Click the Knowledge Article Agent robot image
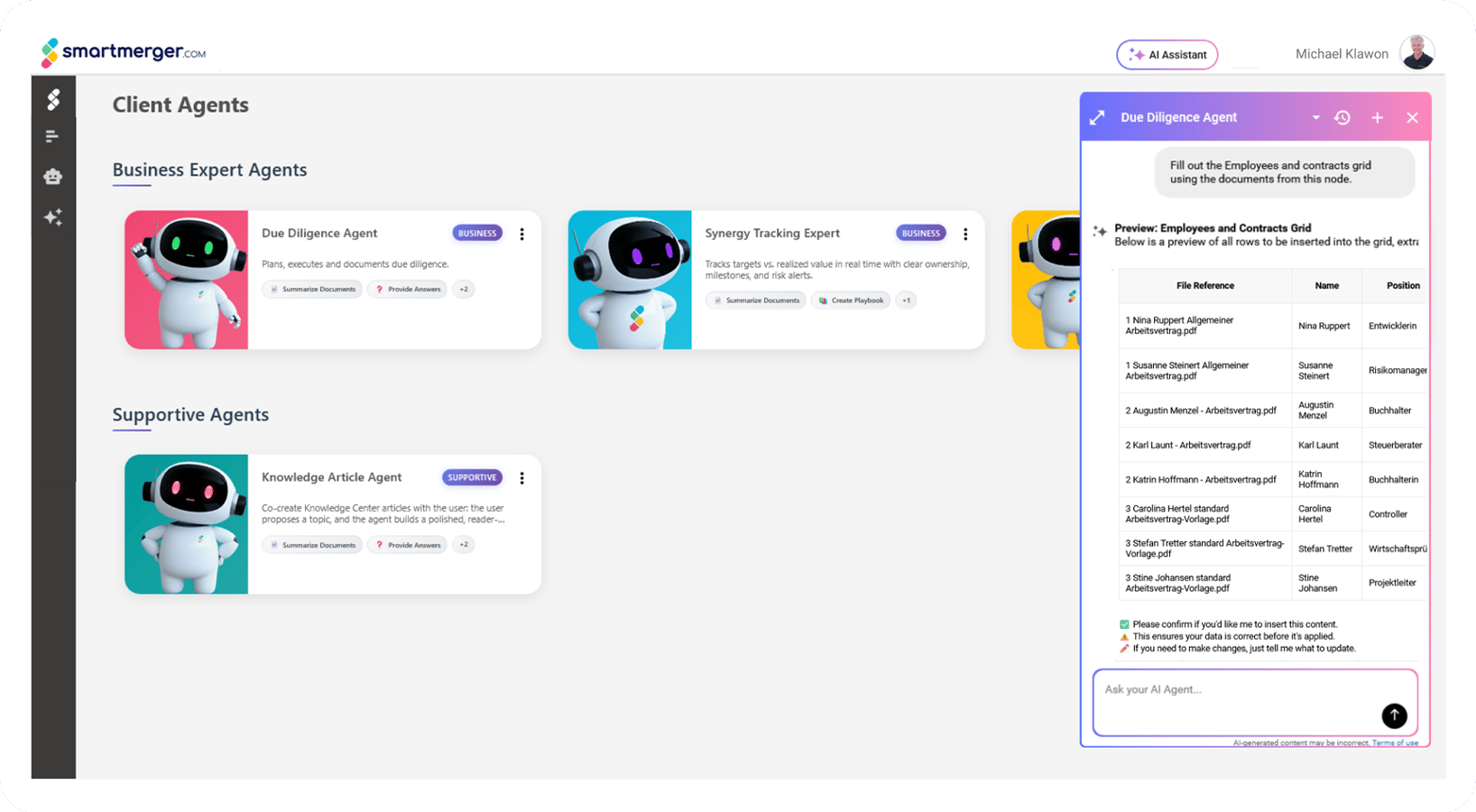The width and height of the screenshot is (1476, 812). [187, 524]
